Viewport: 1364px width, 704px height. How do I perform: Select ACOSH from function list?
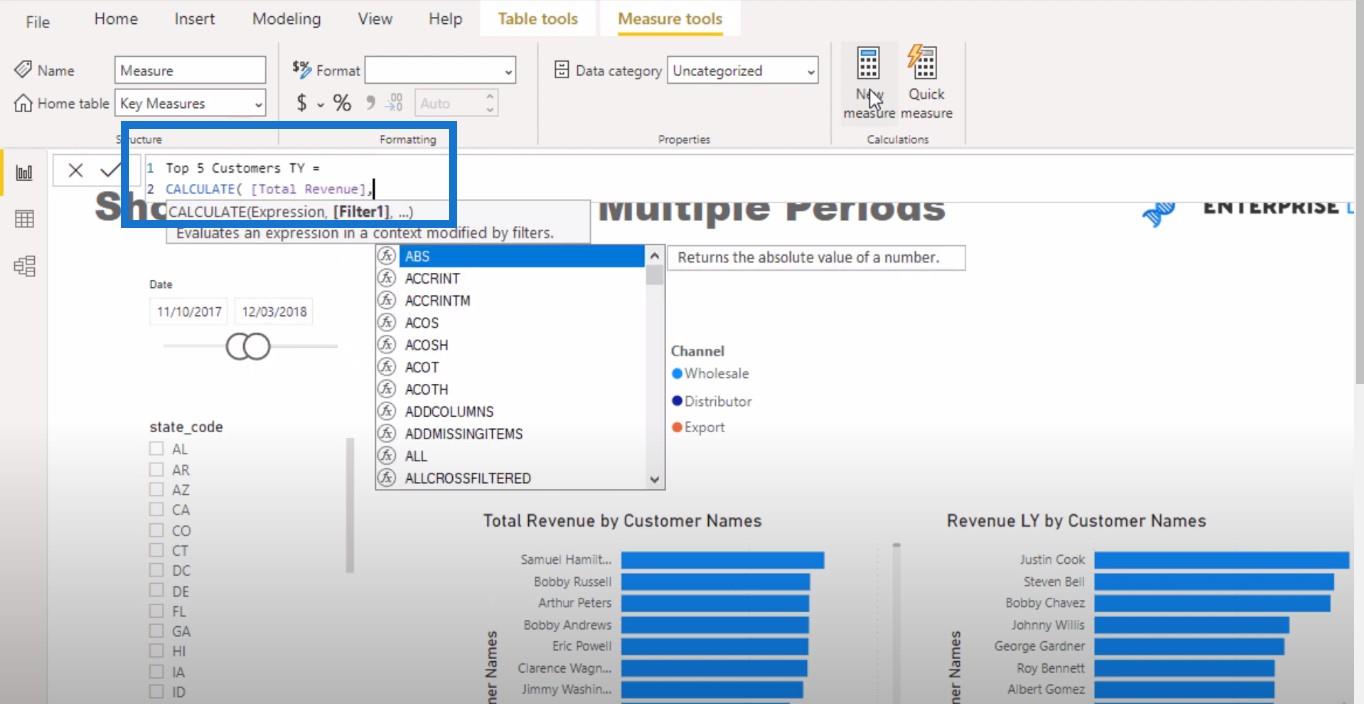click(x=426, y=345)
